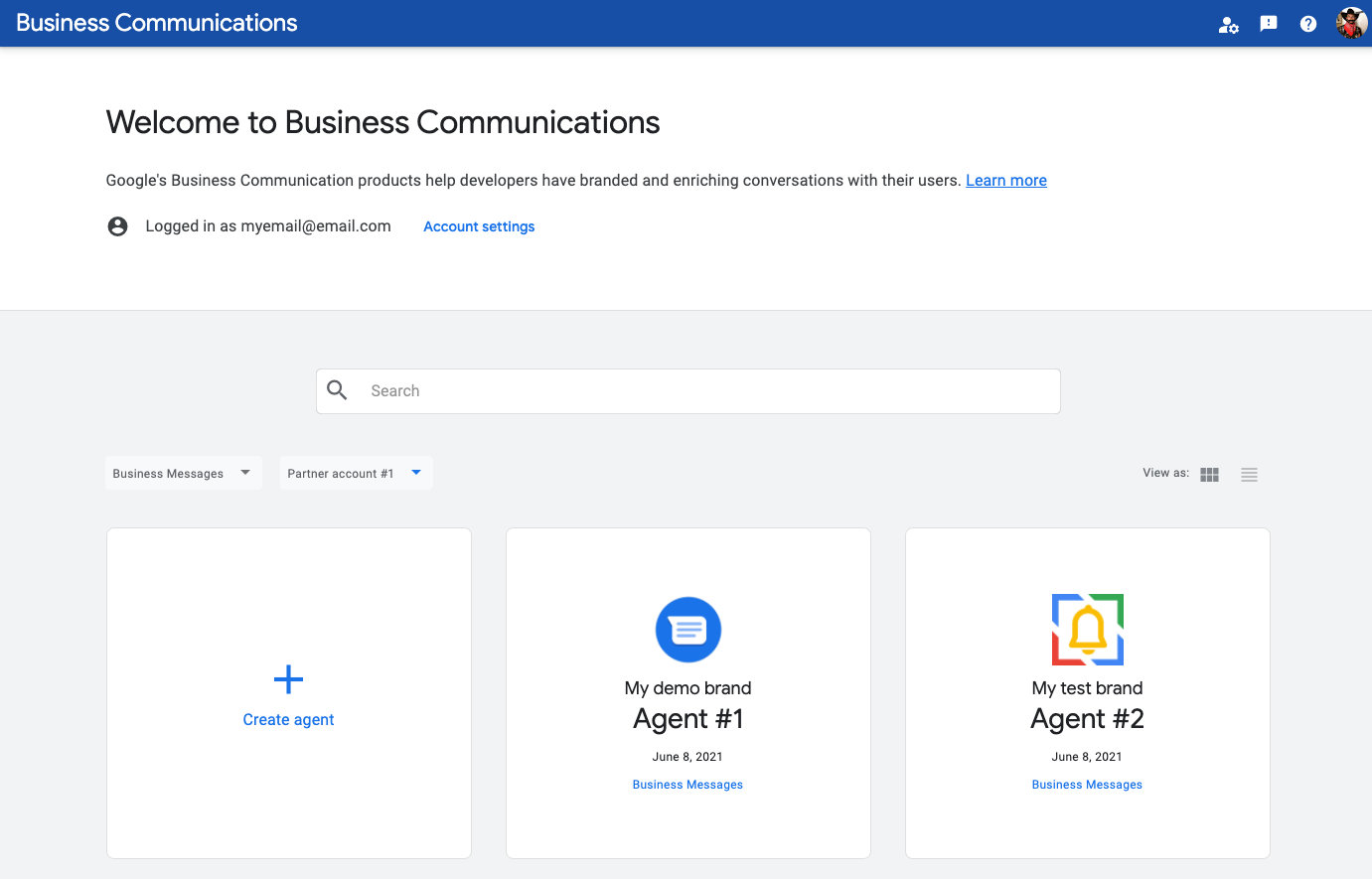Expand the Business Messages product dropdown

(x=183, y=474)
